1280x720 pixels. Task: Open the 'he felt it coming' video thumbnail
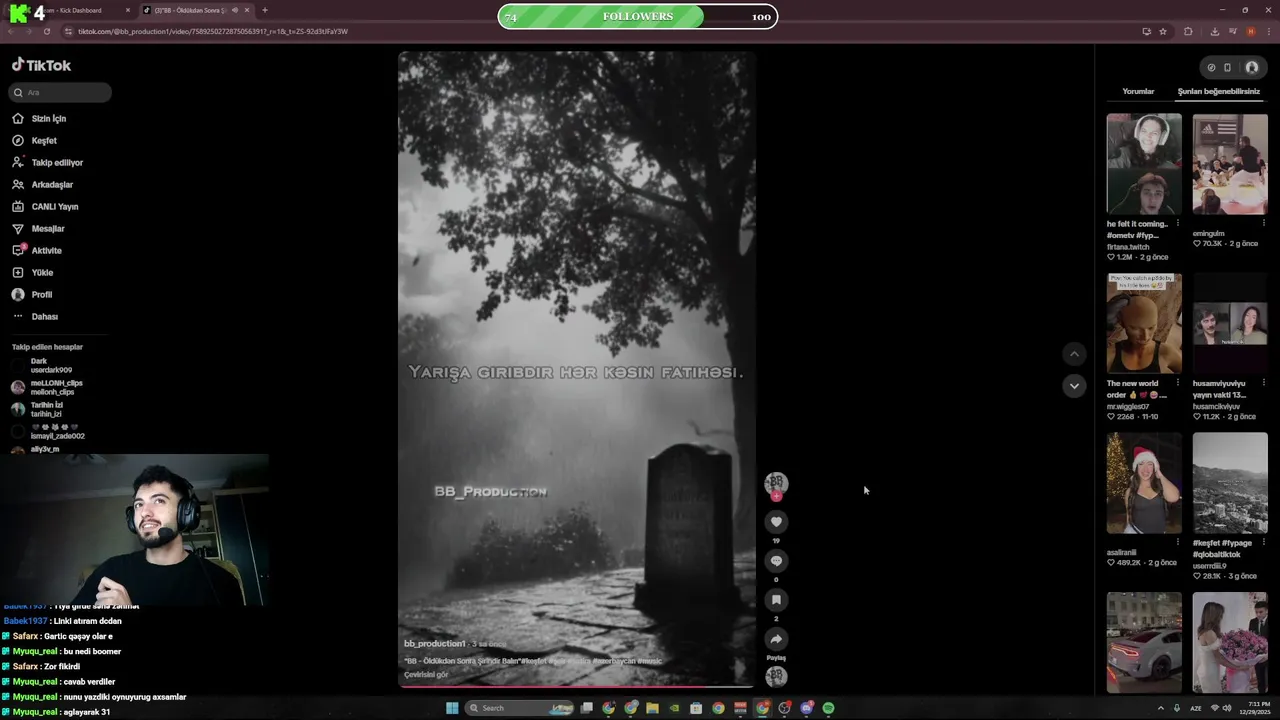pyautogui.click(x=1144, y=164)
